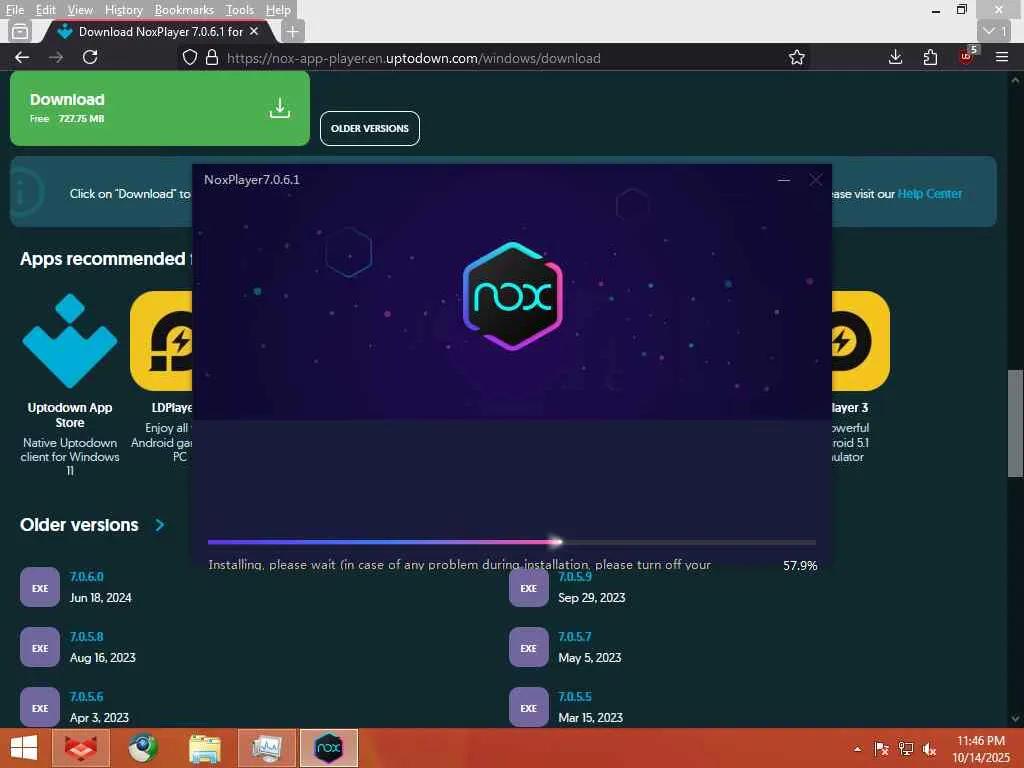Click the network tray icon
The width and height of the screenshot is (1024, 768).
point(906,749)
